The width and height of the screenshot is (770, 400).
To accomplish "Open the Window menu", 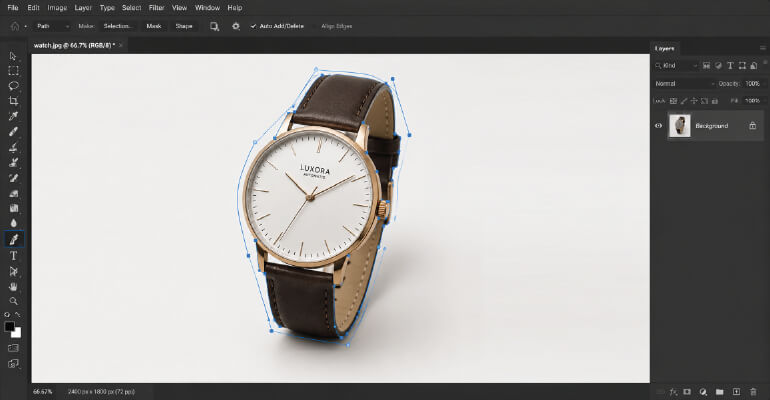I will (207, 8).
